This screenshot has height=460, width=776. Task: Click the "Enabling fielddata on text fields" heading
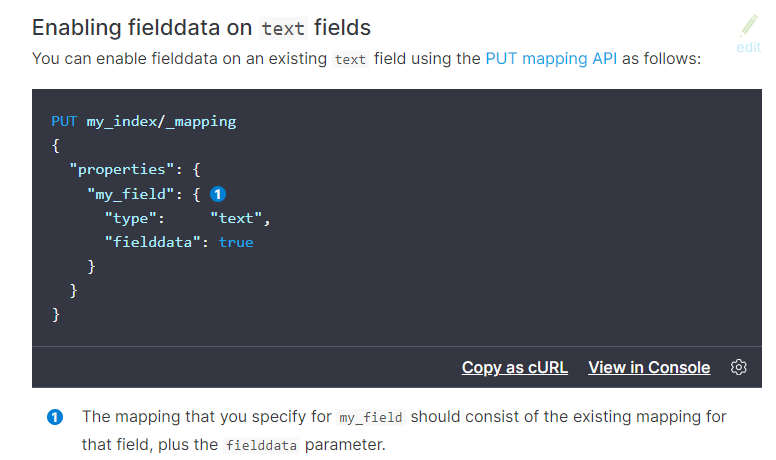click(x=201, y=28)
